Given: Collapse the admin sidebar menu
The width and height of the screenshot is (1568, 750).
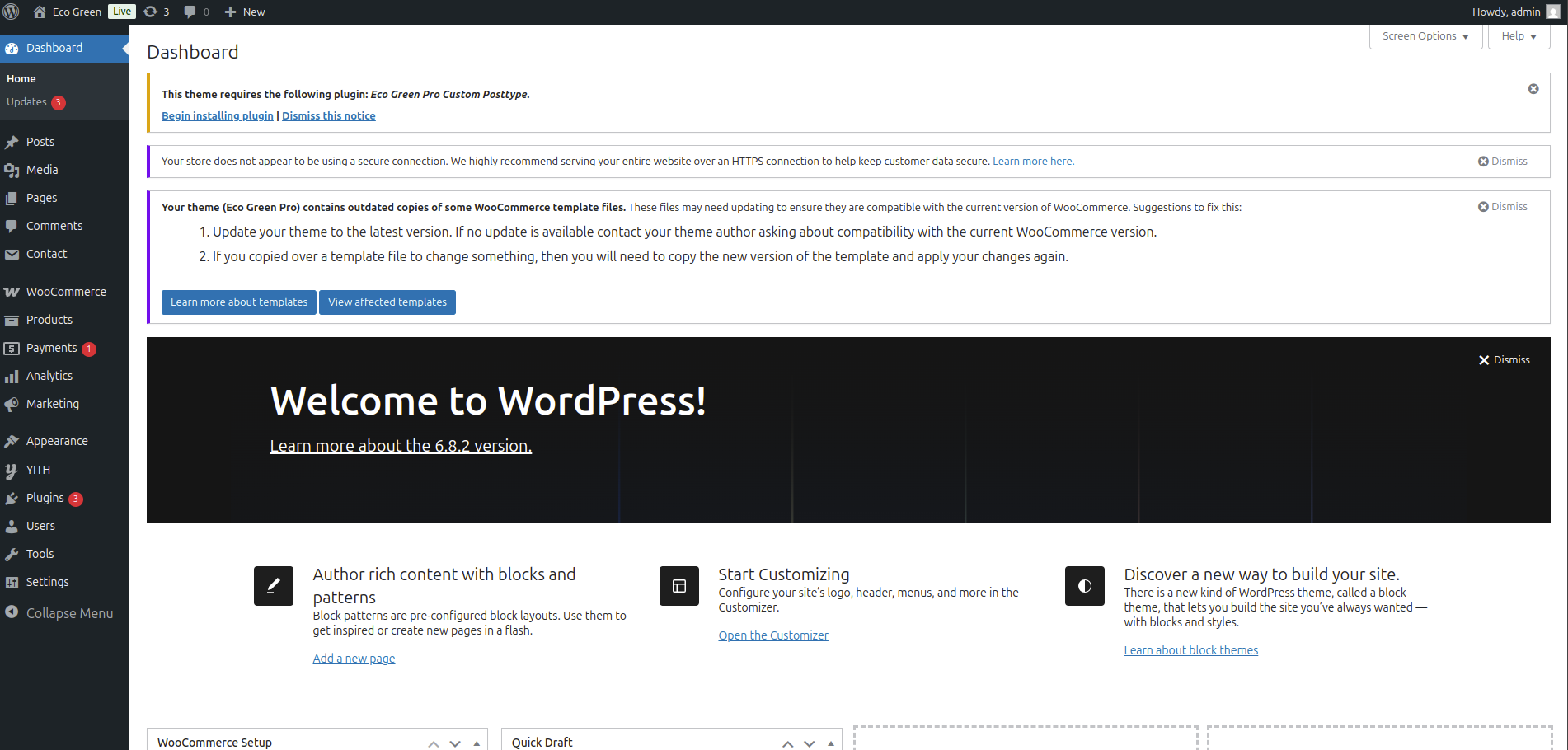Looking at the screenshot, I should coord(59,613).
